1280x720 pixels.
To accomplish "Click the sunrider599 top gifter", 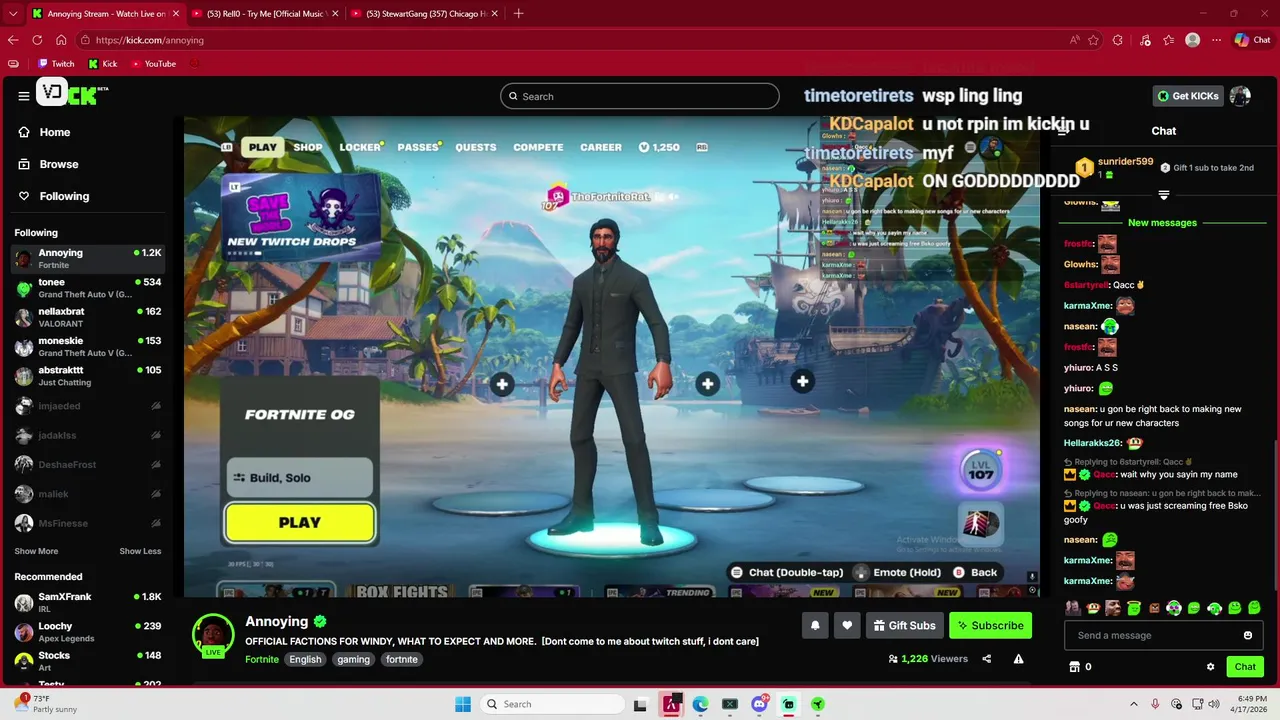I will [1125, 161].
